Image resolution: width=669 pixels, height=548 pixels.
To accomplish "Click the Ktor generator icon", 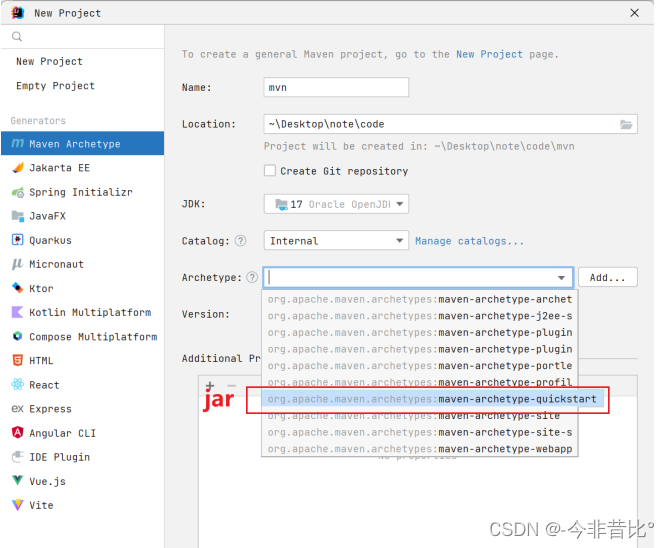I will pos(17,288).
